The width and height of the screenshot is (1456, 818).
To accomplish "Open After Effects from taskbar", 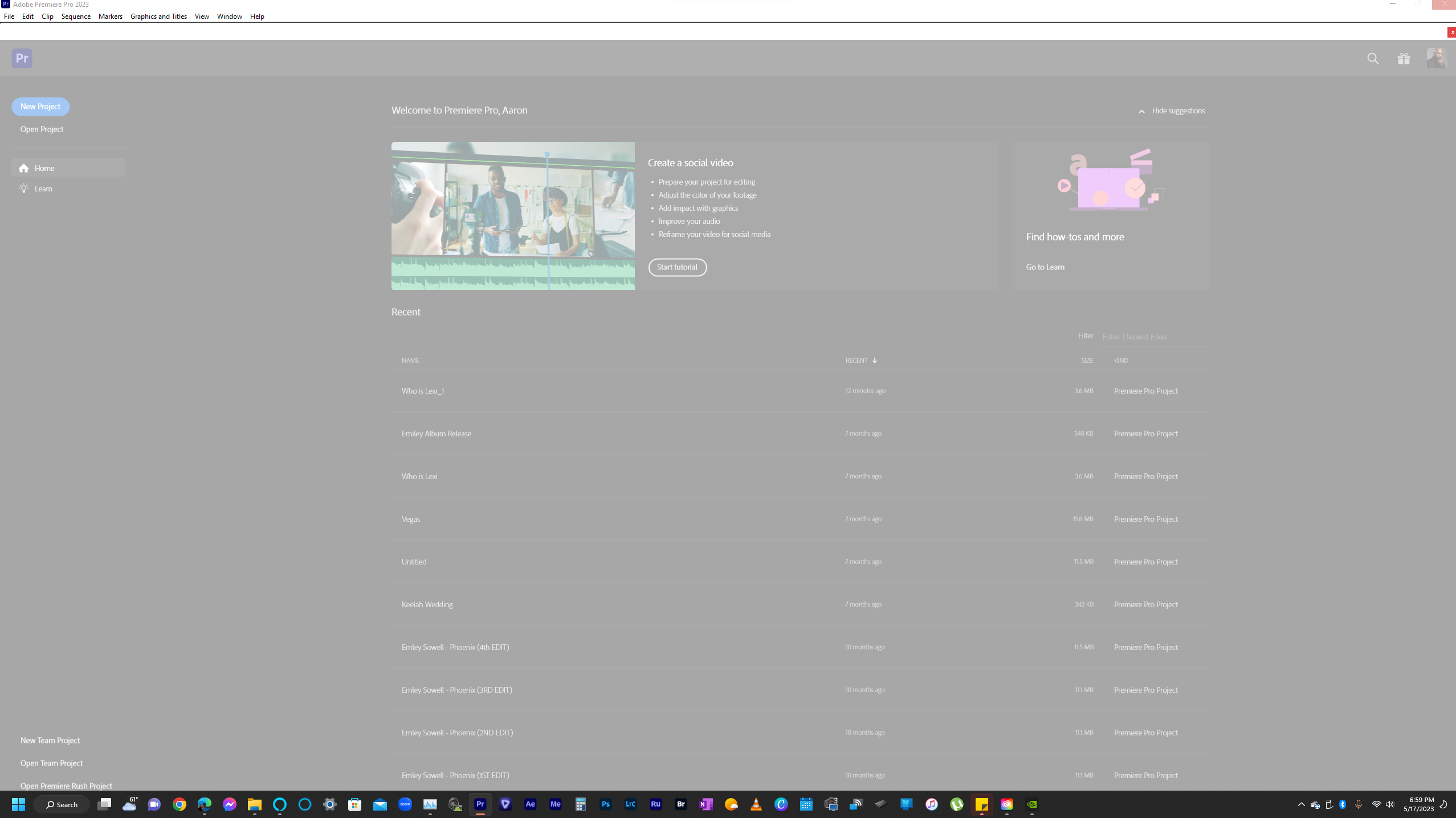I will [x=530, y=804].
